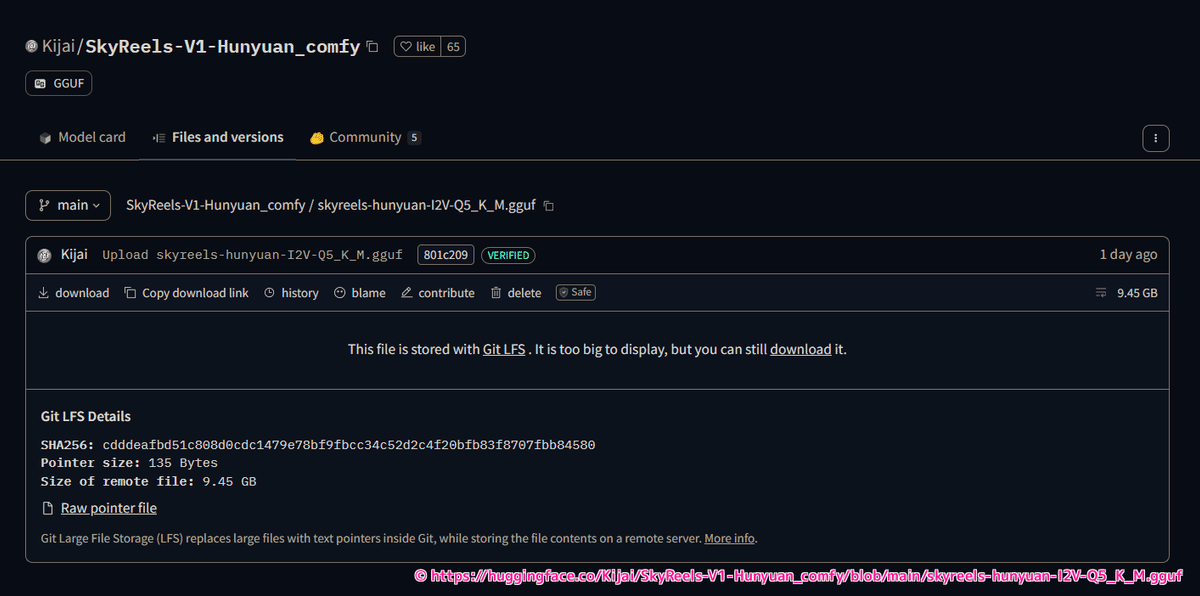Open the SkyReels-V1-Hunyuan_comfy repository title
Screen dimensions: 1200x596
click(223, 46)
